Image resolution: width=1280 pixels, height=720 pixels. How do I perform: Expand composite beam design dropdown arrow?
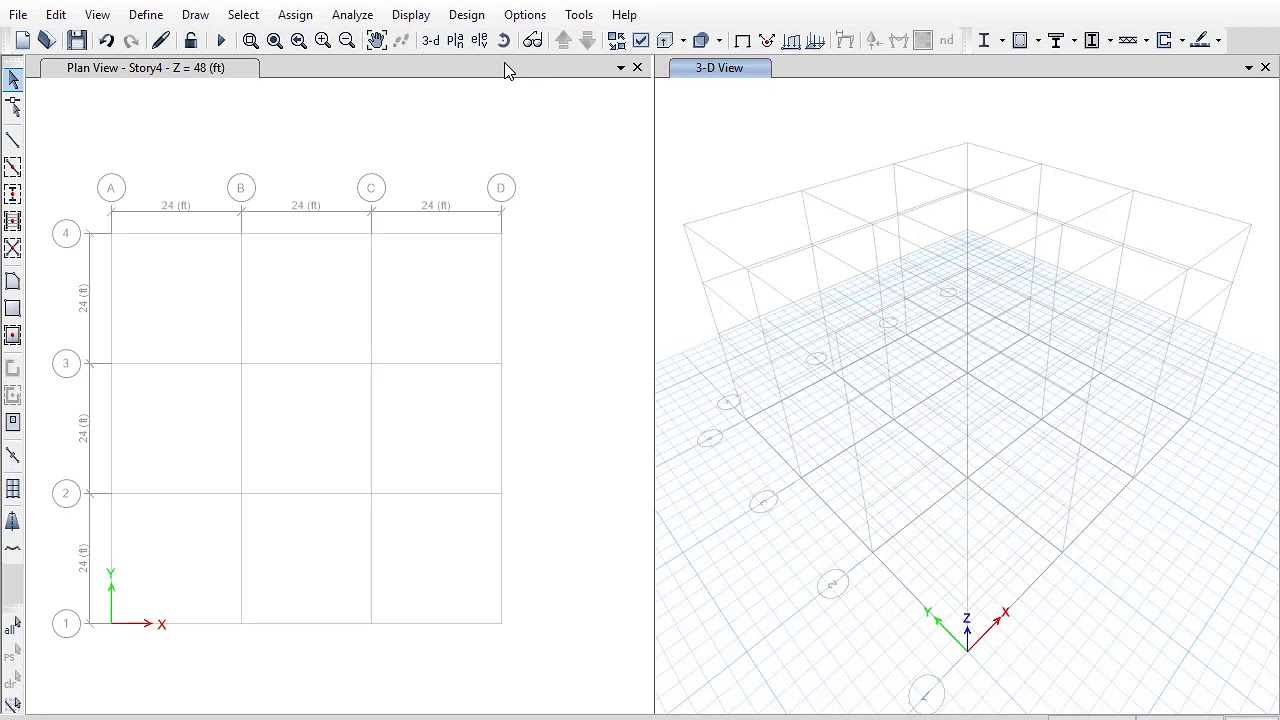pyautogui.click(x=1074, y=41)
